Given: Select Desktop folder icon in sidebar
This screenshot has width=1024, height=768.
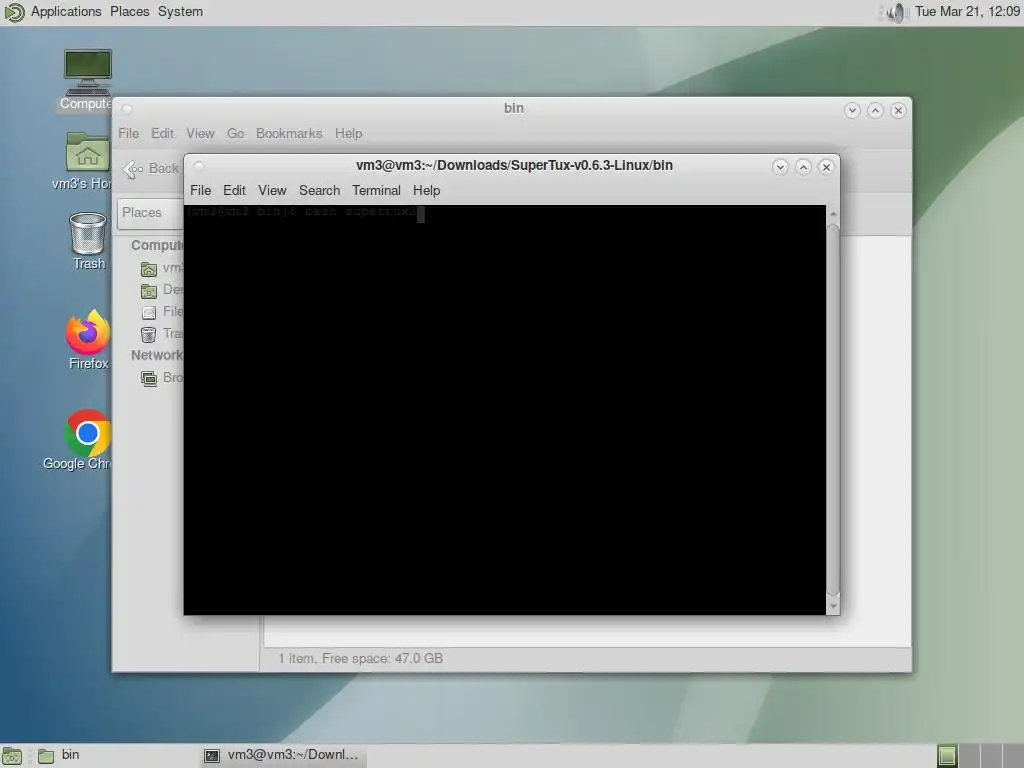Looking at the screenshot, I should click(x=149, y=291).
